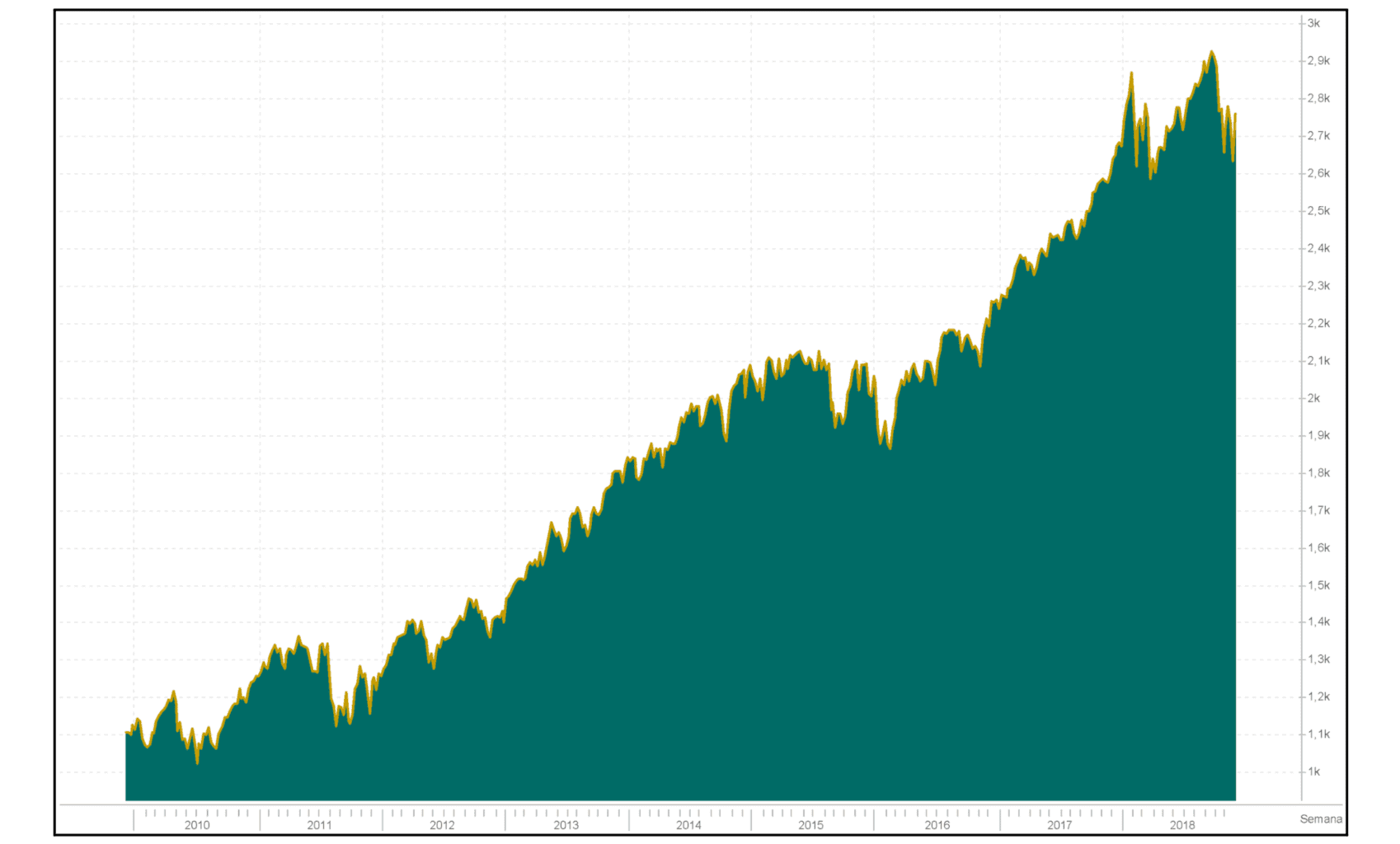Click the 1,2k value on the y-axis
The image size is (1400, 844).
tap(1319, 697)
